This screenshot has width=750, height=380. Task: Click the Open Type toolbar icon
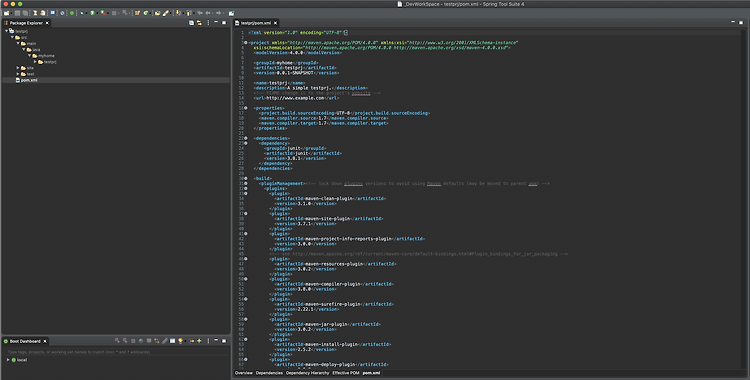click(x=157, y=13)
